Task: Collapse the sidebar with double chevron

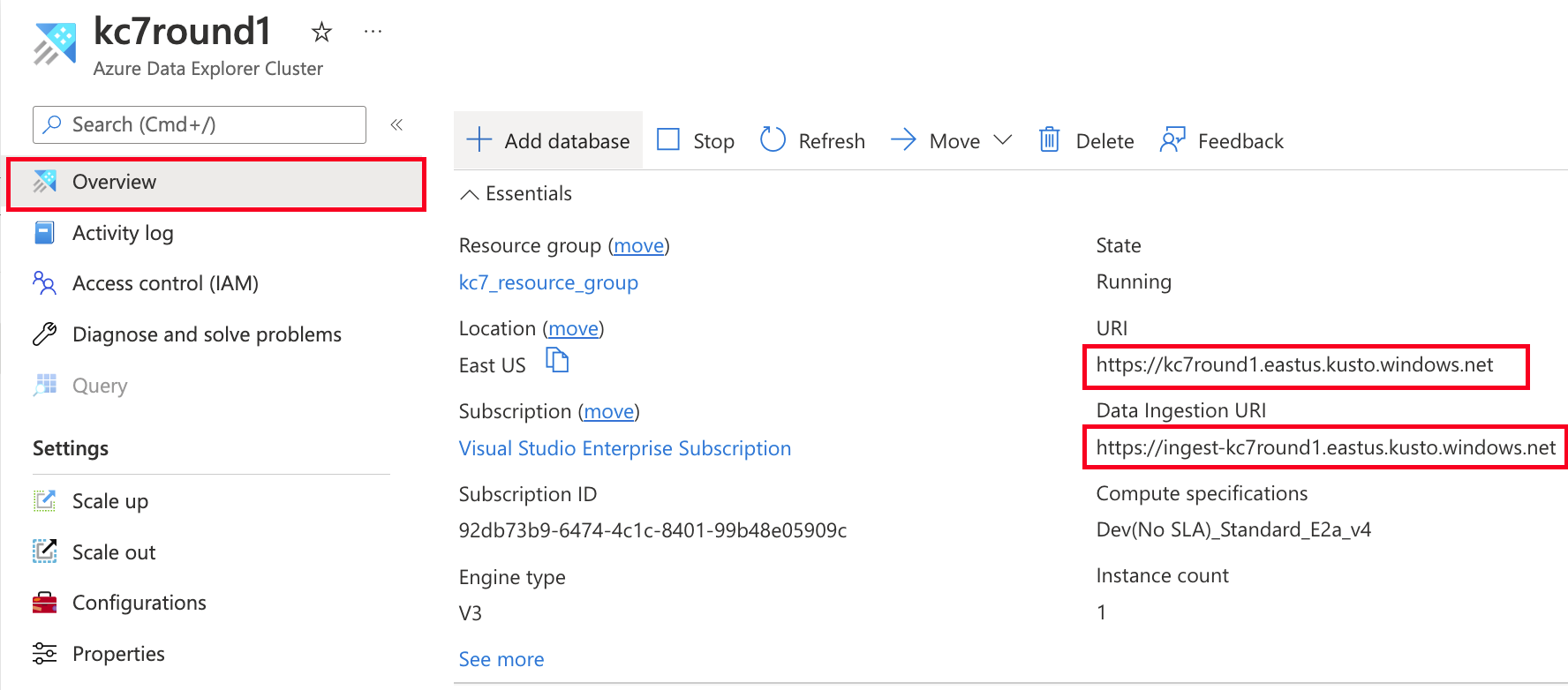Action: click(396, 124)
